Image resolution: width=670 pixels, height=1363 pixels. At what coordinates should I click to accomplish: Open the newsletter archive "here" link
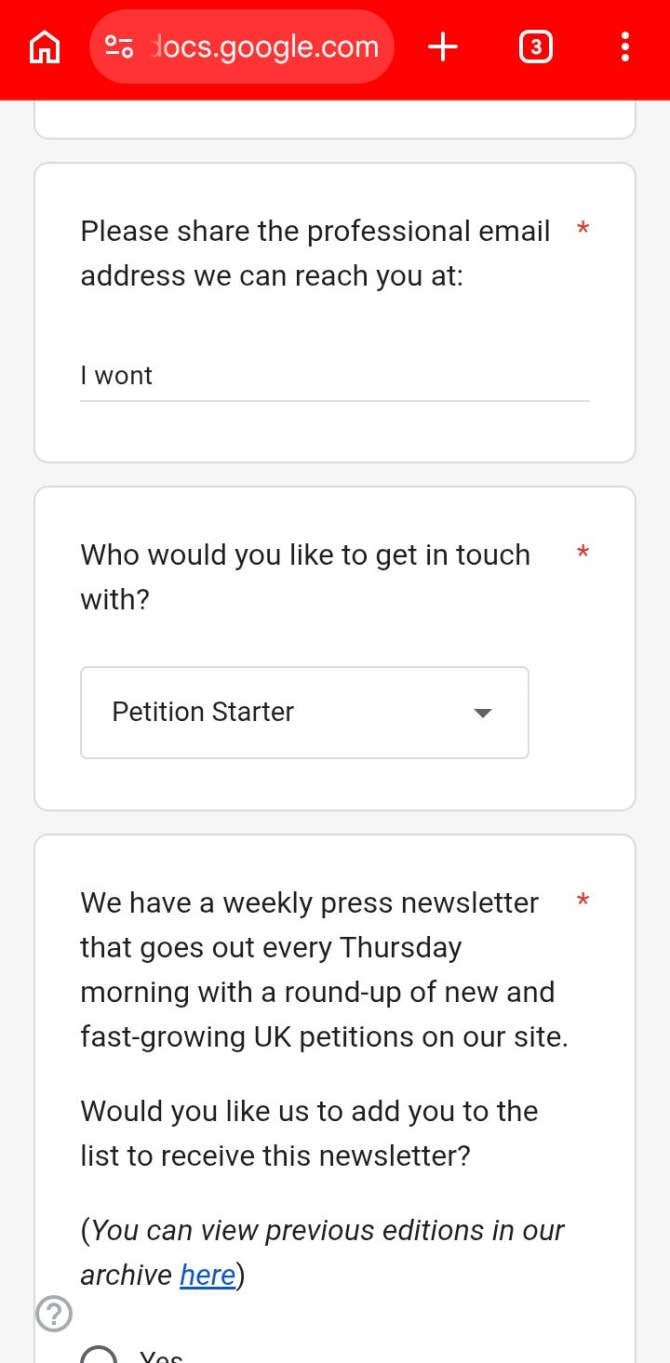point(208,1275)
